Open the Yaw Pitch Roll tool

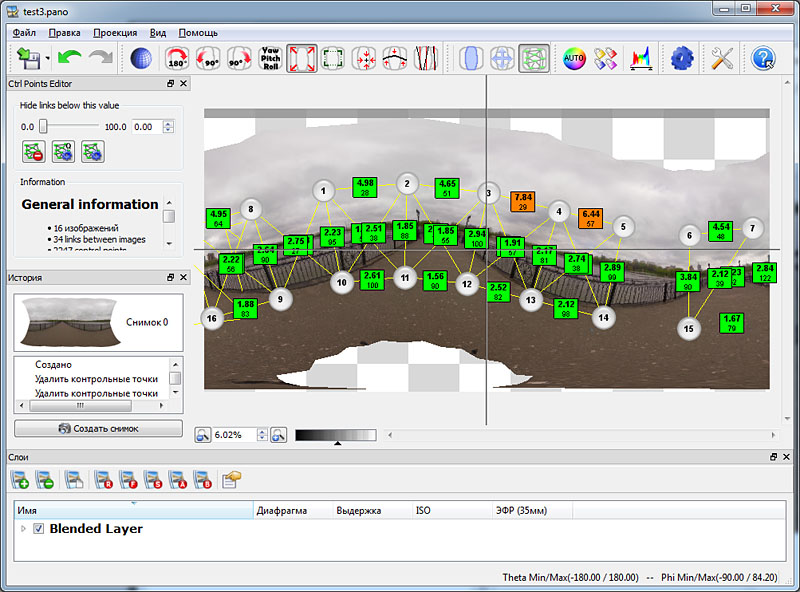270,58
